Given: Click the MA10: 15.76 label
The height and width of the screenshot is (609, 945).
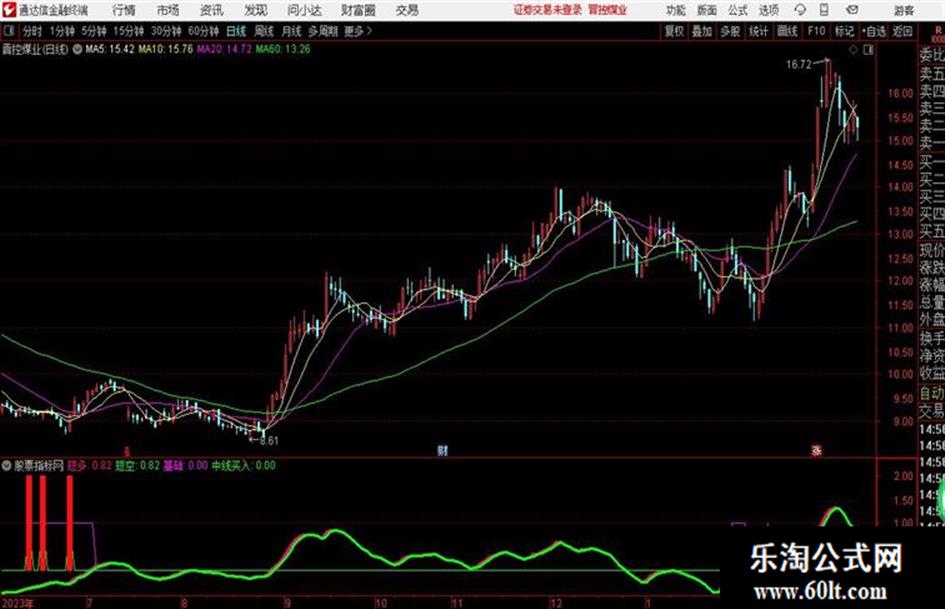Looking at the screenshot, I should (166, 49).
